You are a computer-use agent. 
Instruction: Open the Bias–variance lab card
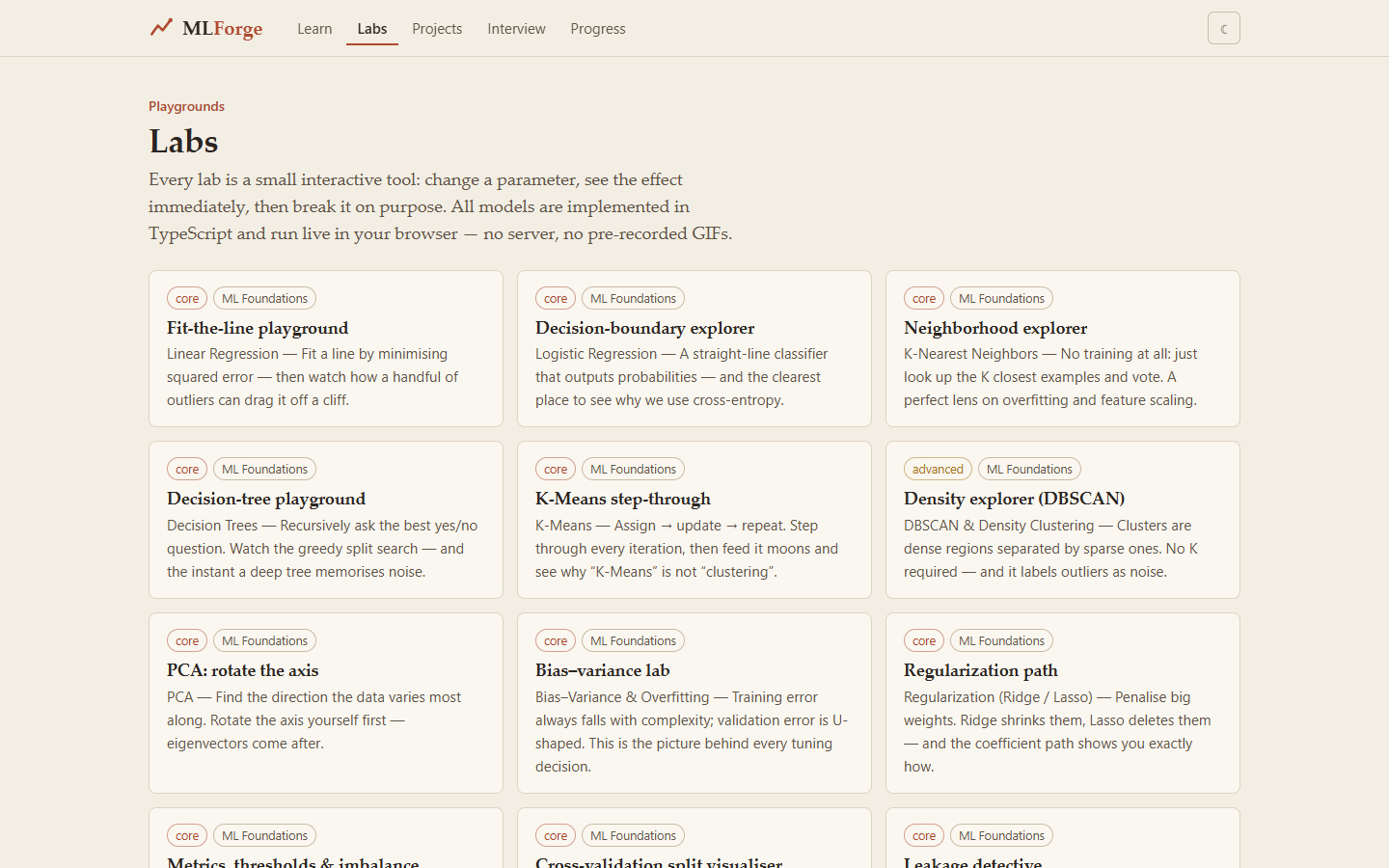694,703
